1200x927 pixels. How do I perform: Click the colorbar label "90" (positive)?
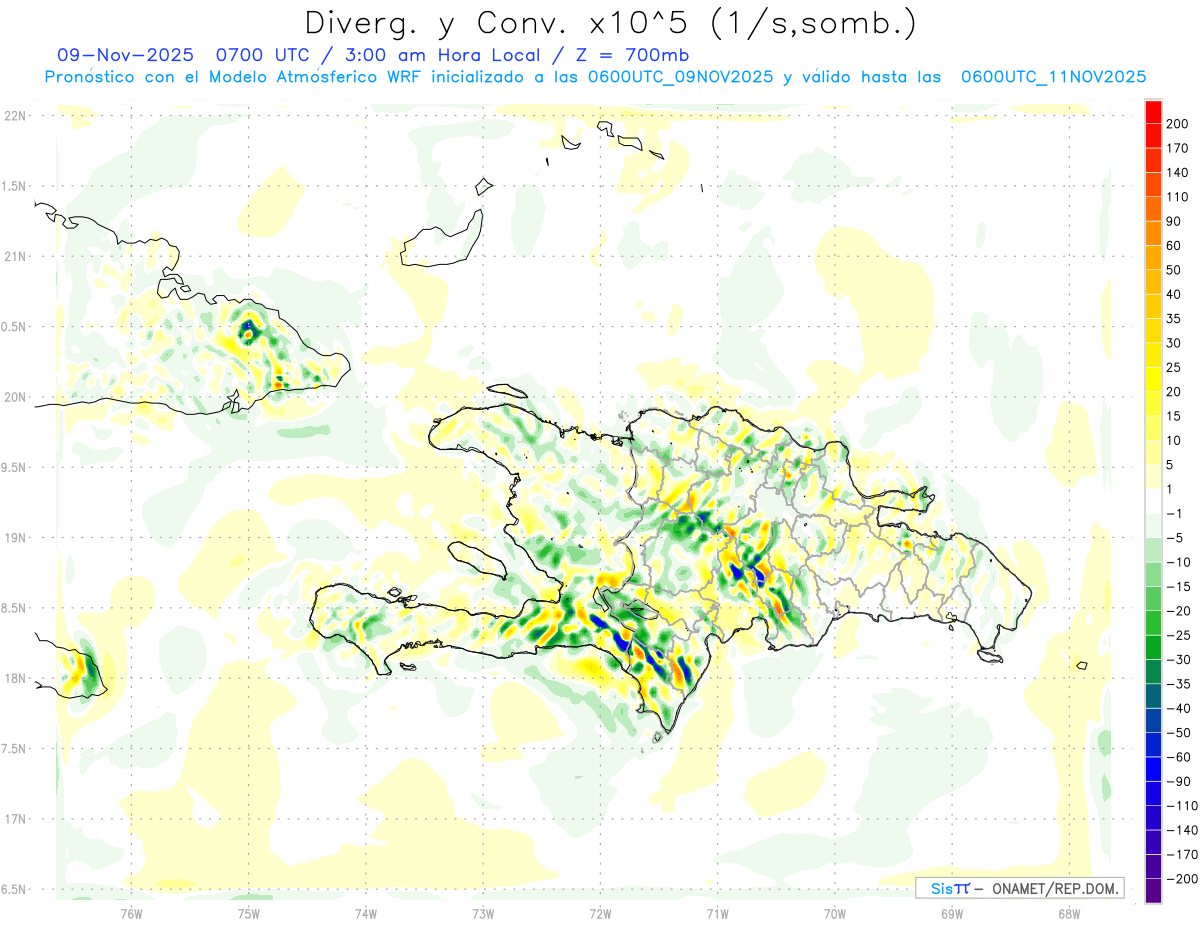click(1174, 221)
